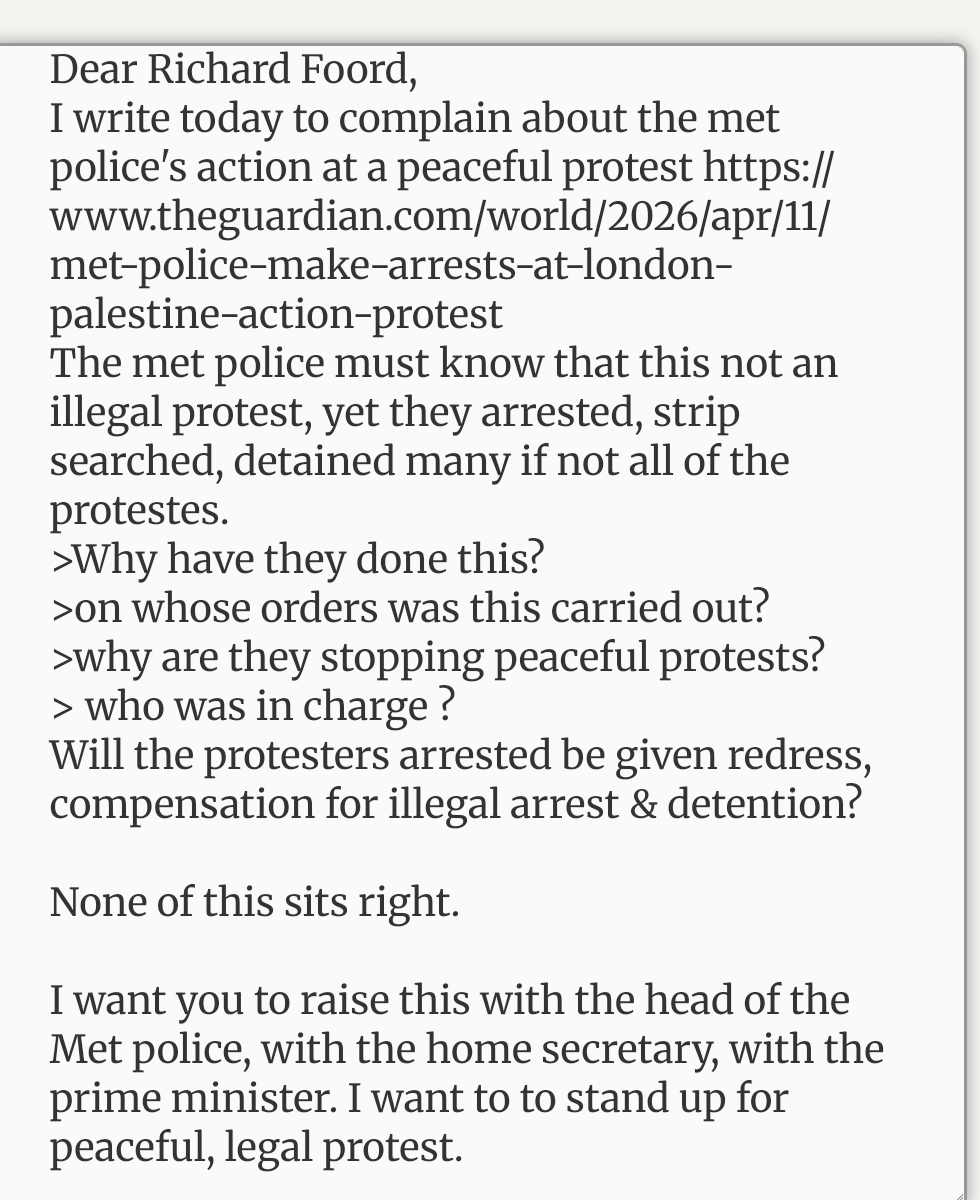Click the theguardian.com URL text line
Screen dimensions: 980x1200
pyautogui.click(x=439, y=217)
